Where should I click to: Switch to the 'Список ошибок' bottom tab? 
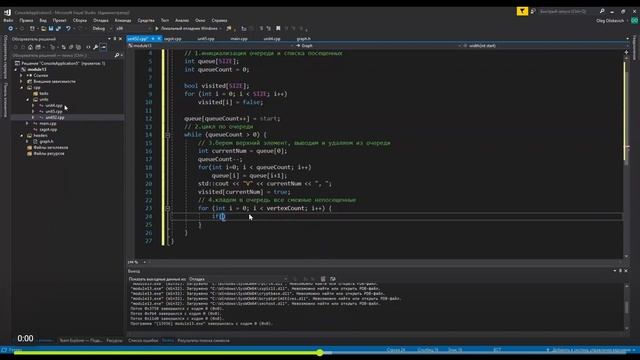pos(143,340)
